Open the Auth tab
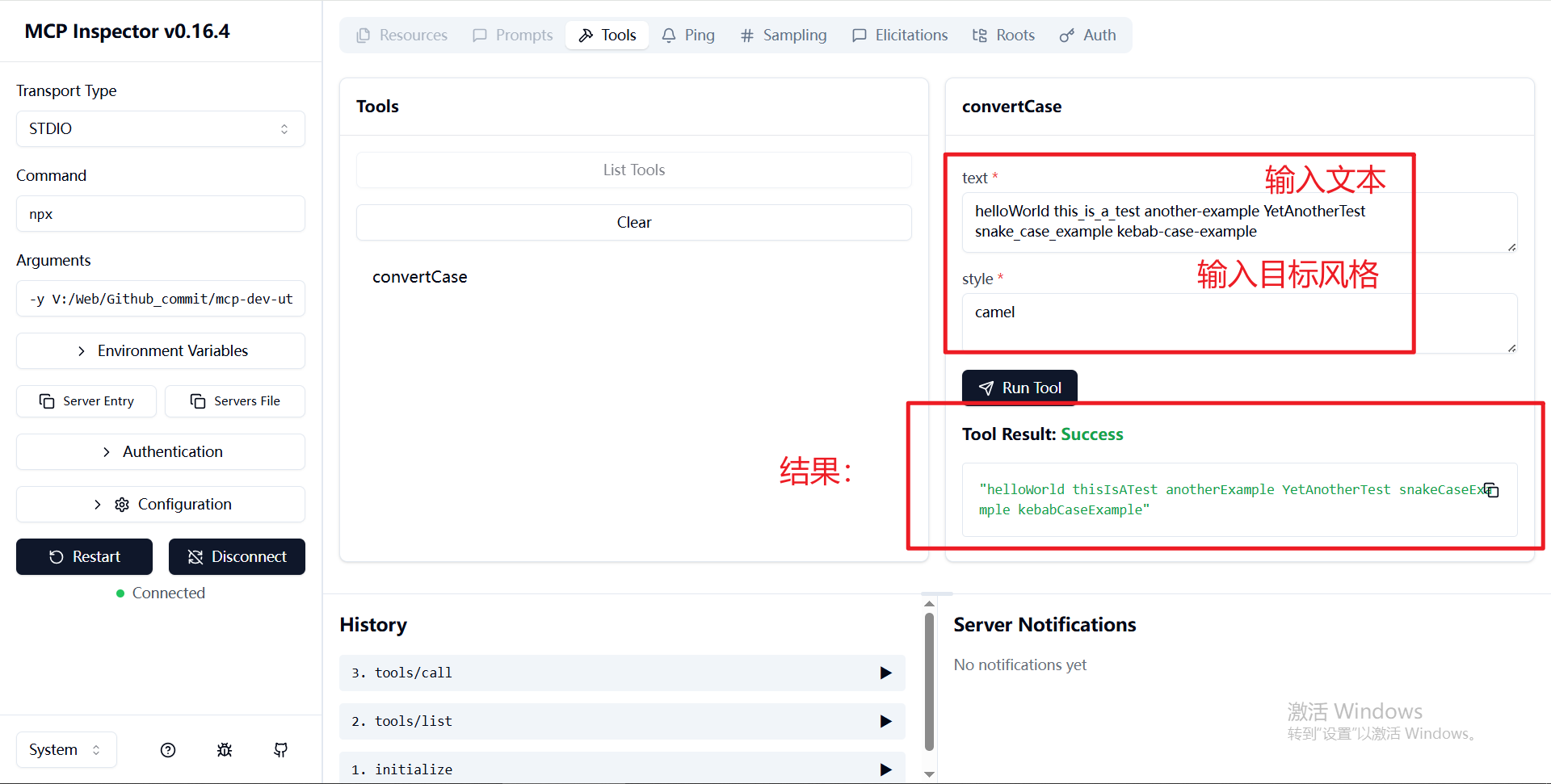 pyautogui.click(x=1088, y=35)
